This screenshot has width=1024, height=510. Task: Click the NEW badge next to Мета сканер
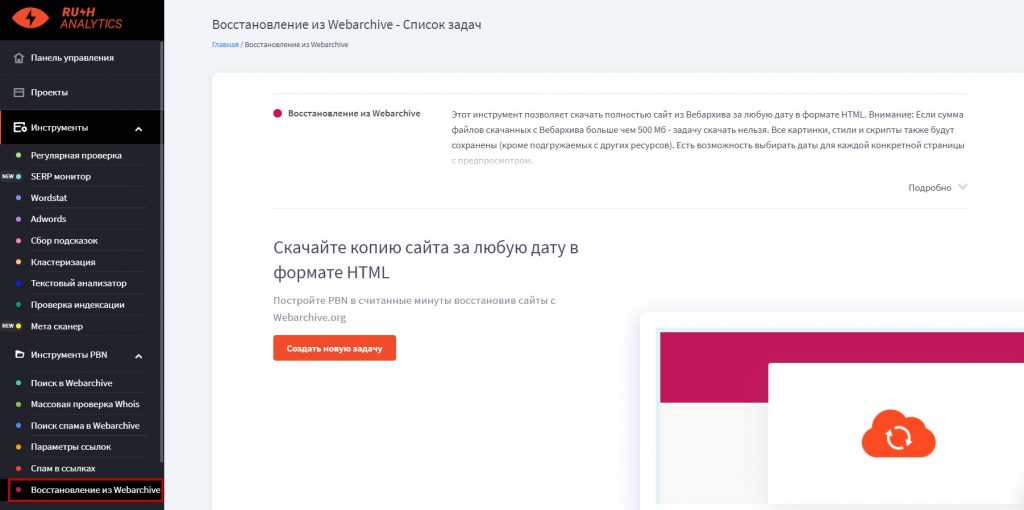(8, 326)
